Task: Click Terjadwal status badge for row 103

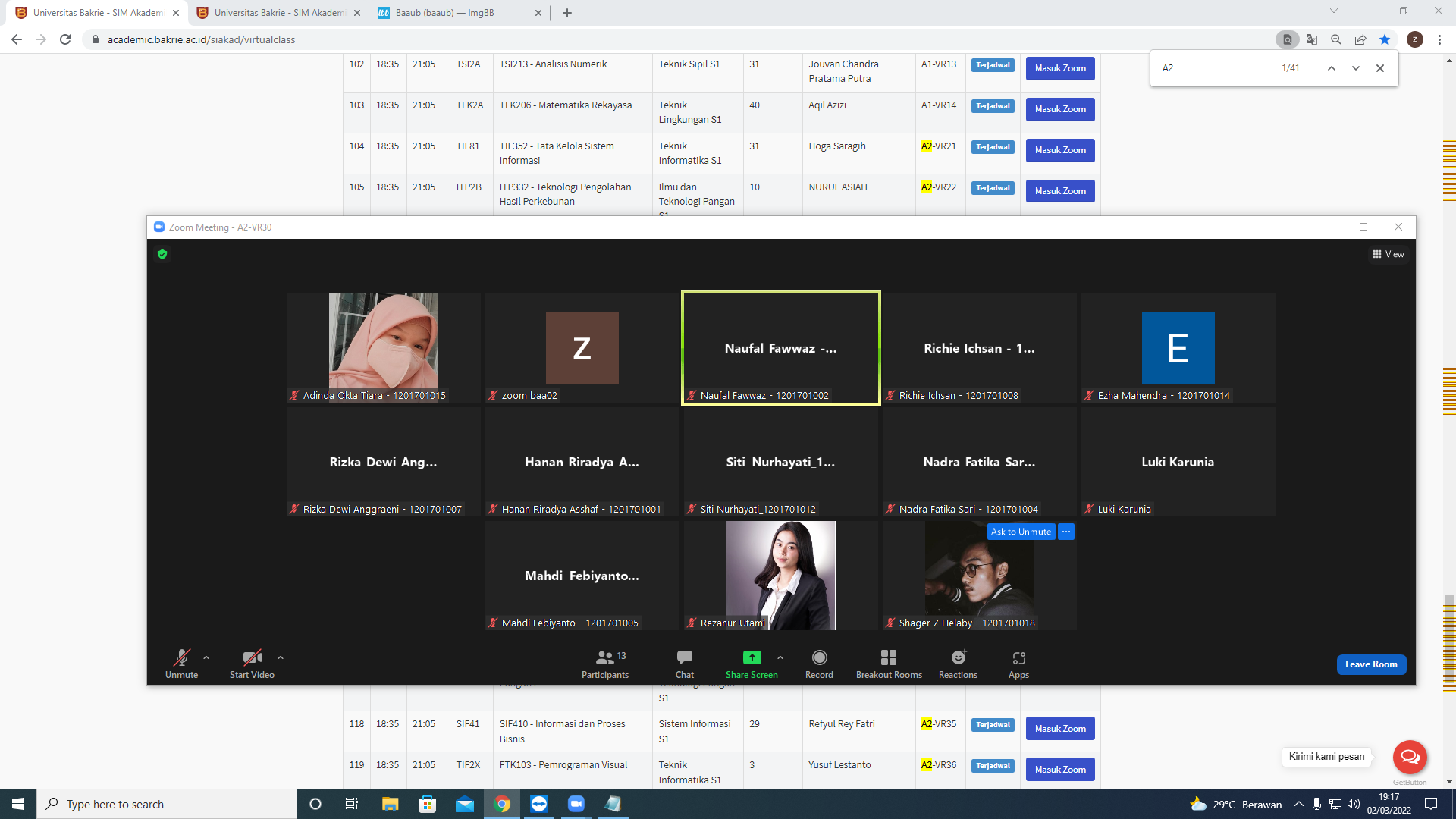Action: [993, 106]
